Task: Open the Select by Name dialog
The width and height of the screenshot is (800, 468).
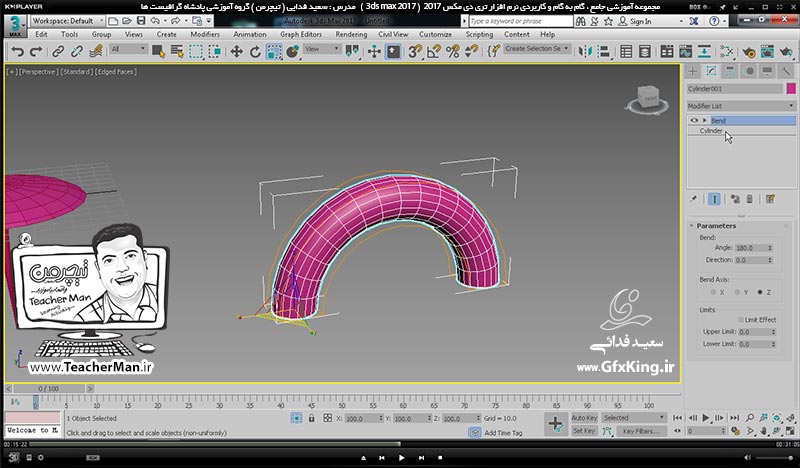Action: point(177,52)
